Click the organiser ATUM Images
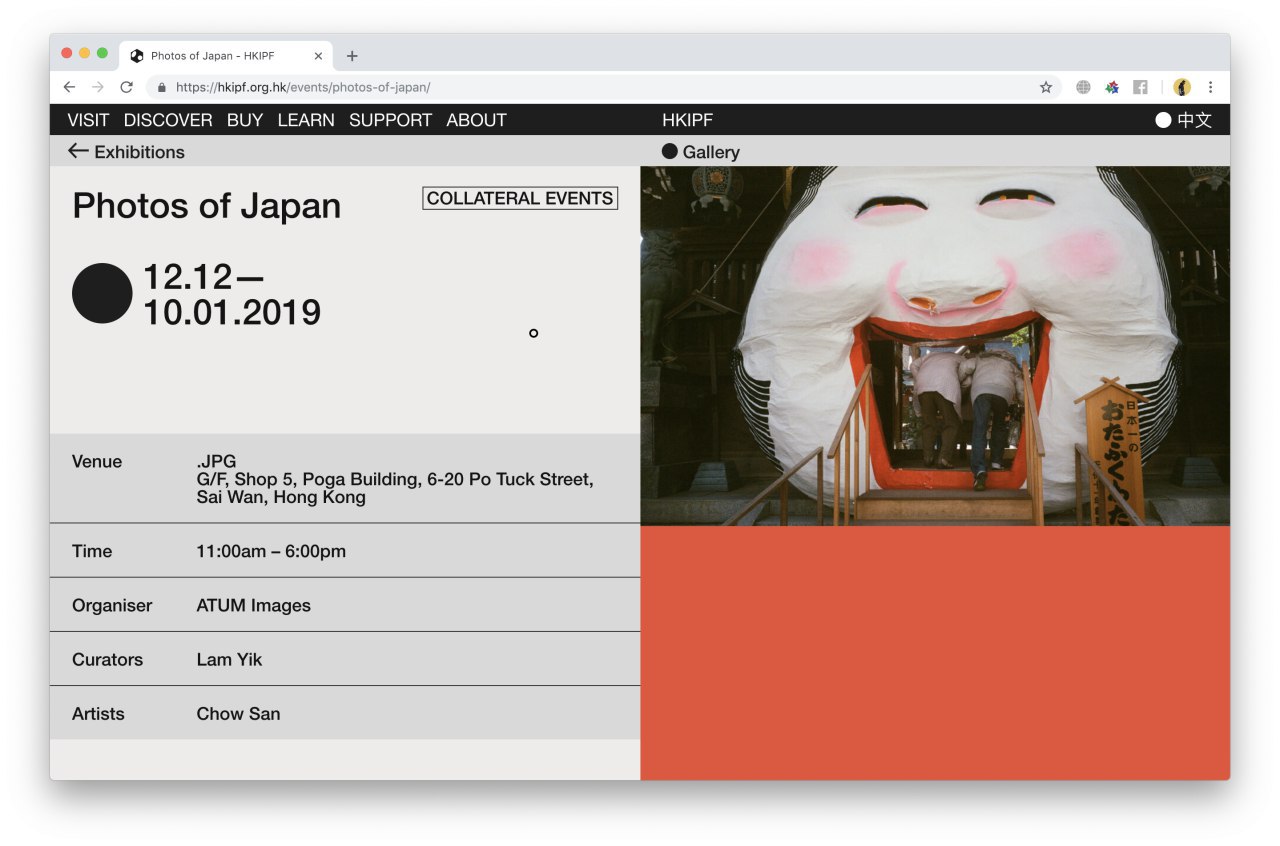1280x846 pixels. pyautogui.click(x=253, y=605)
